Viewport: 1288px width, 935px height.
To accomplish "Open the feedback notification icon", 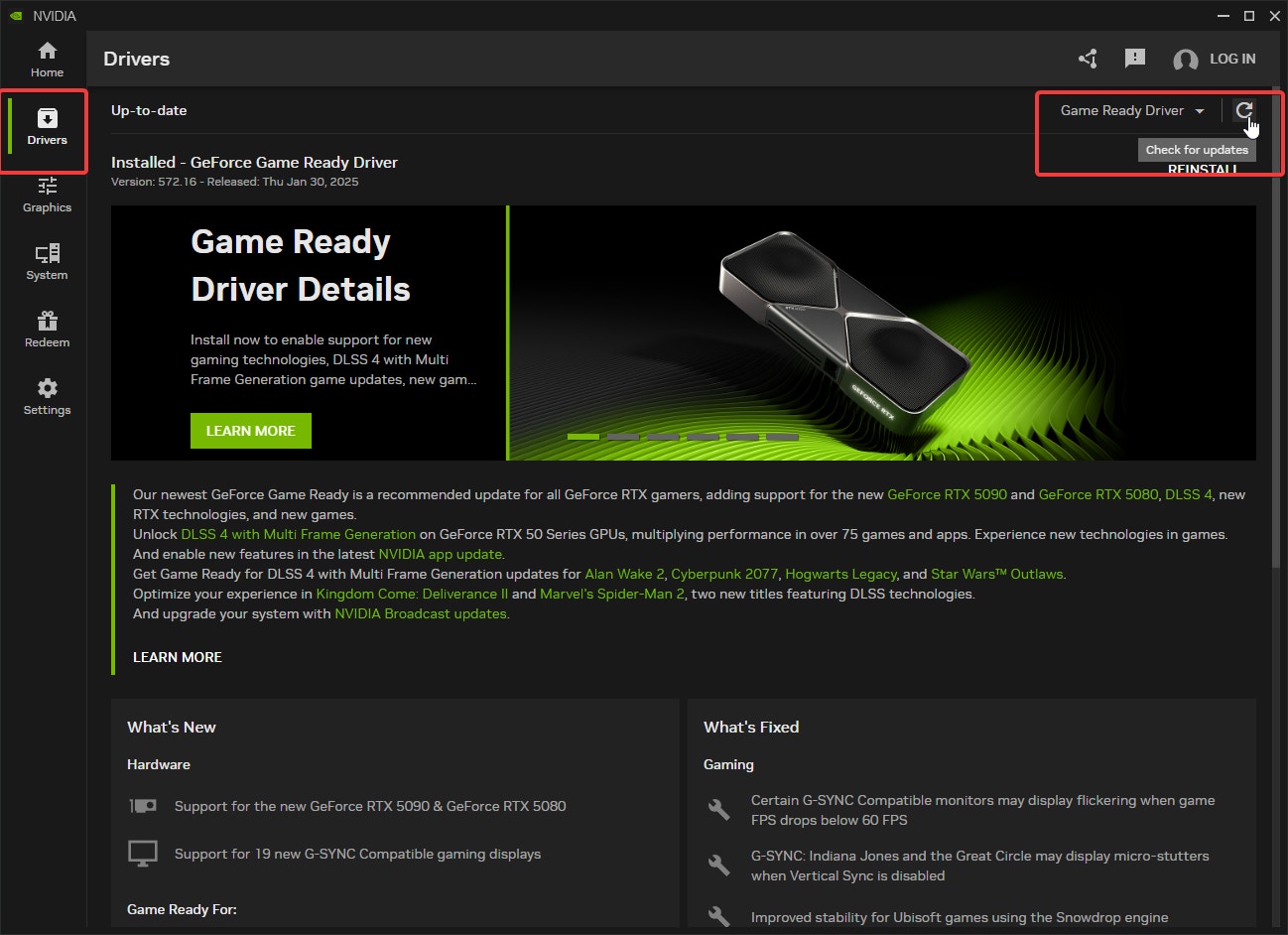I will pyautogui.click(x=1134, y=59).
